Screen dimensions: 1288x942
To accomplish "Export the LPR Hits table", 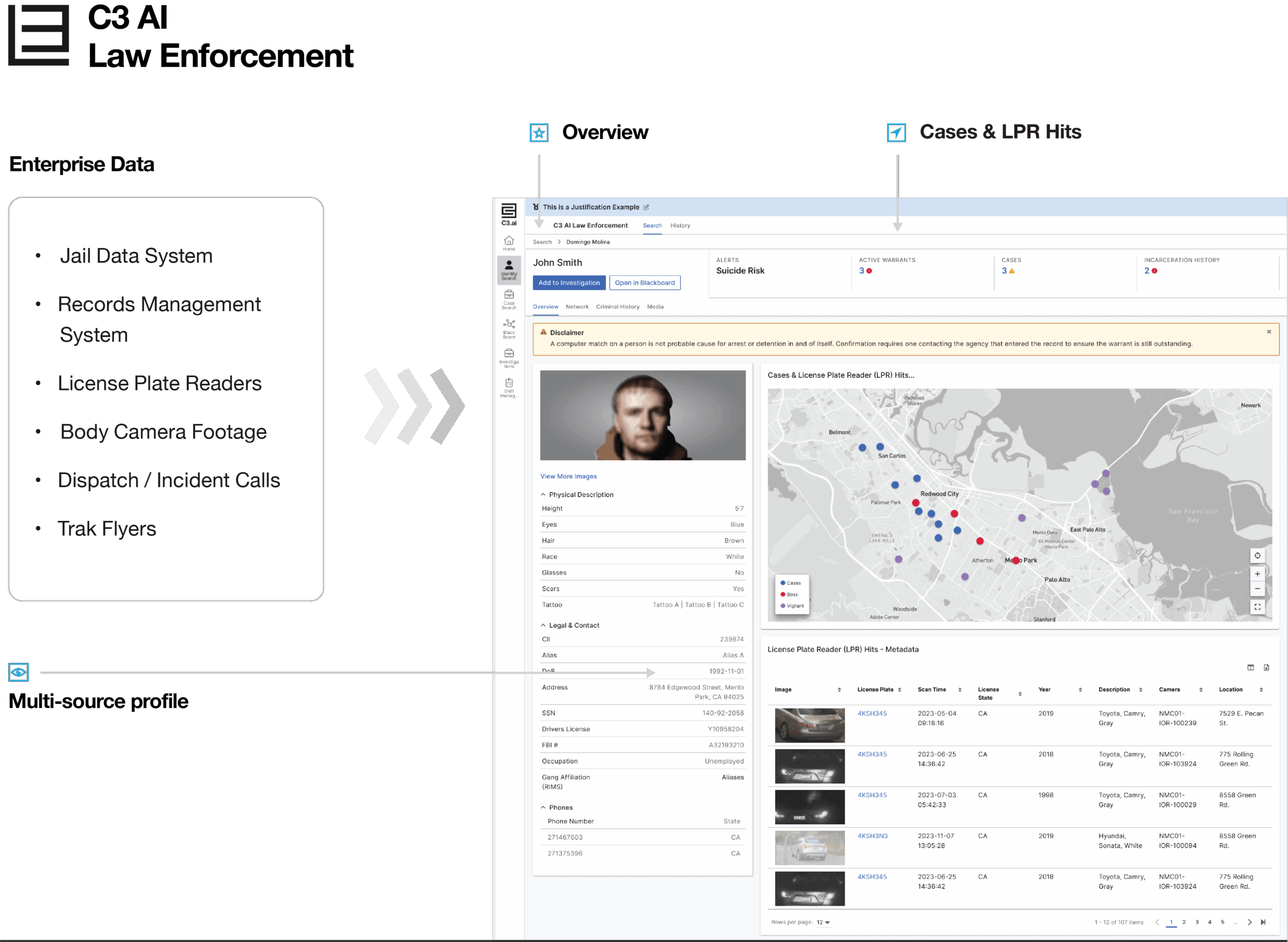I will [x=1266, y=668].
